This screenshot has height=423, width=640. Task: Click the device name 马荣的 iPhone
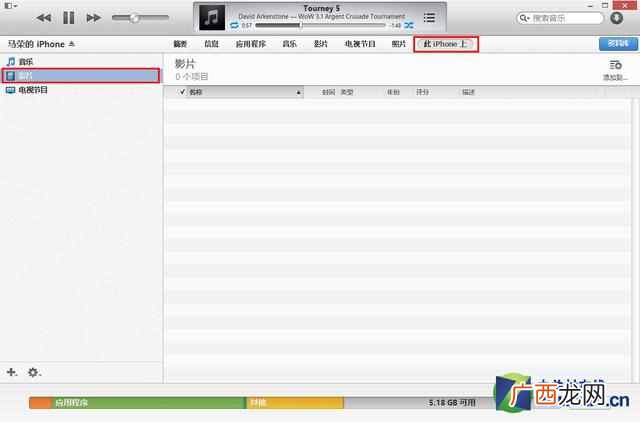[36, 44]
